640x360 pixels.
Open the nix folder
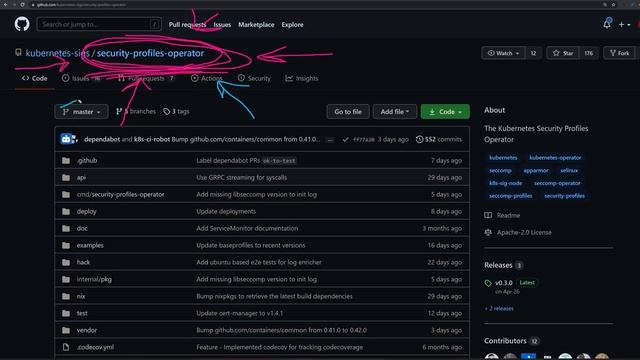pyautogui.click(x=81, y=296)
